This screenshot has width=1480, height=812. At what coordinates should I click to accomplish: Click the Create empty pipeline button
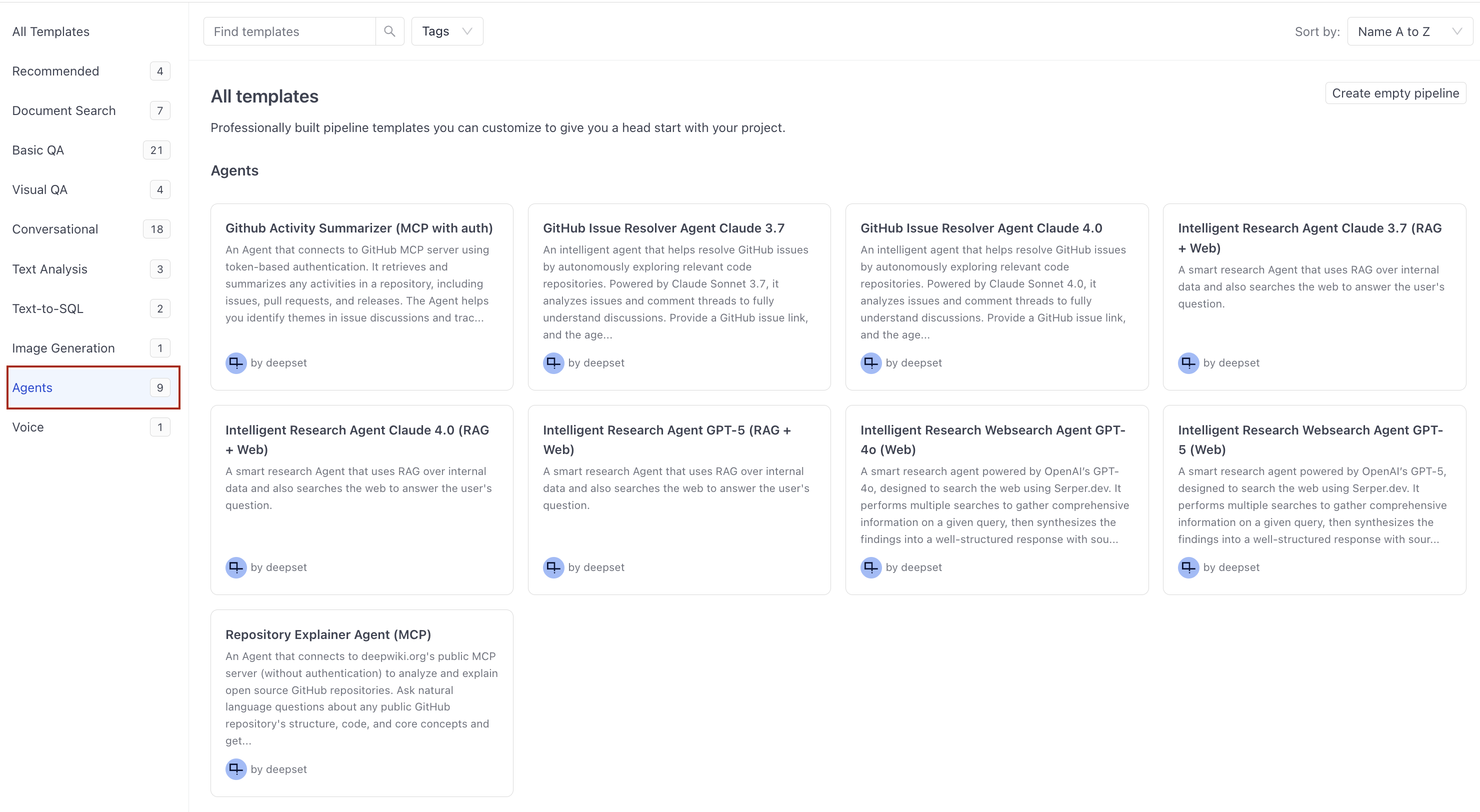point(1395,92)
